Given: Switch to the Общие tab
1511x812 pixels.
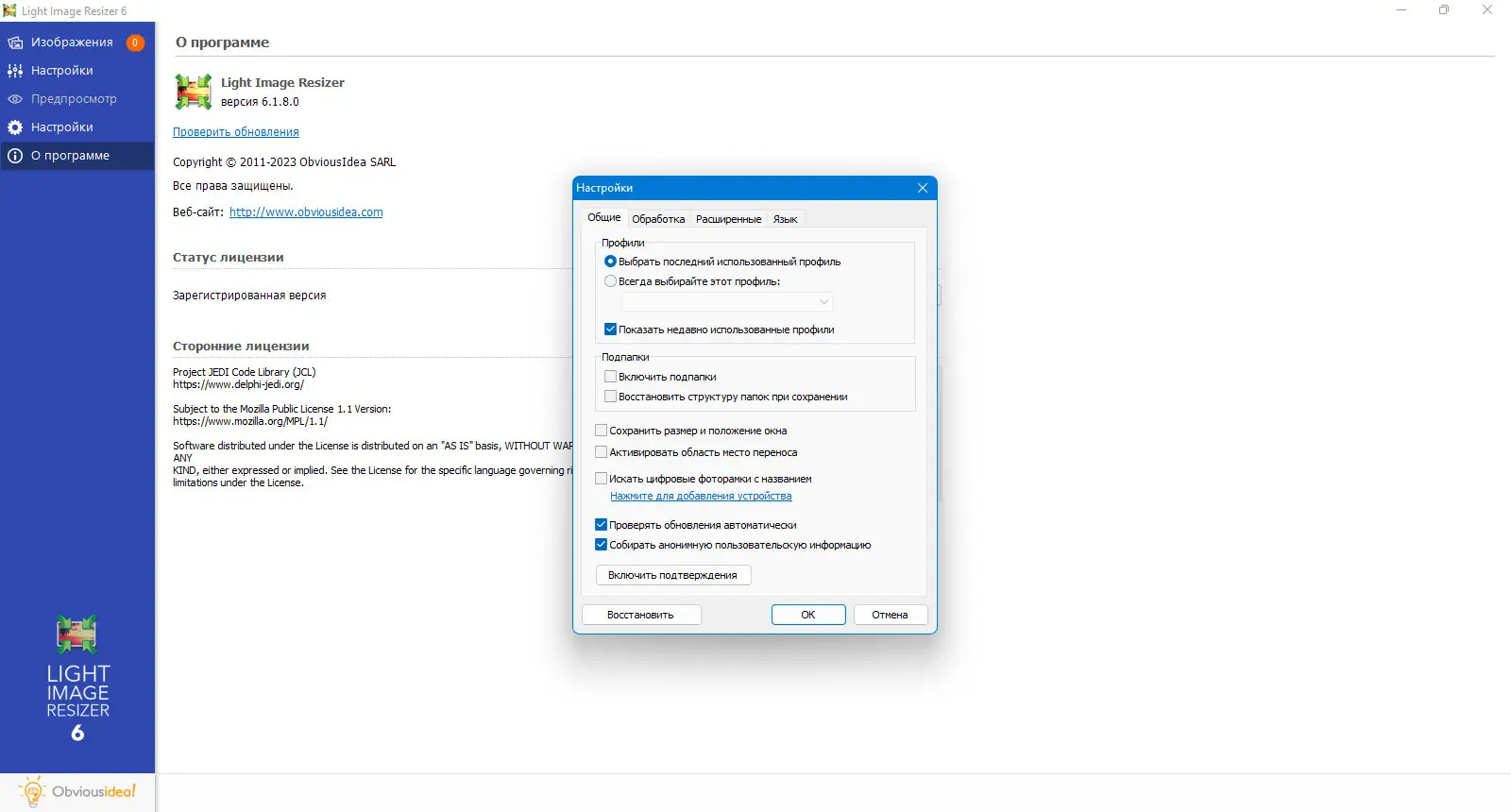Looking at the screenshot, I should coord(604,217).
